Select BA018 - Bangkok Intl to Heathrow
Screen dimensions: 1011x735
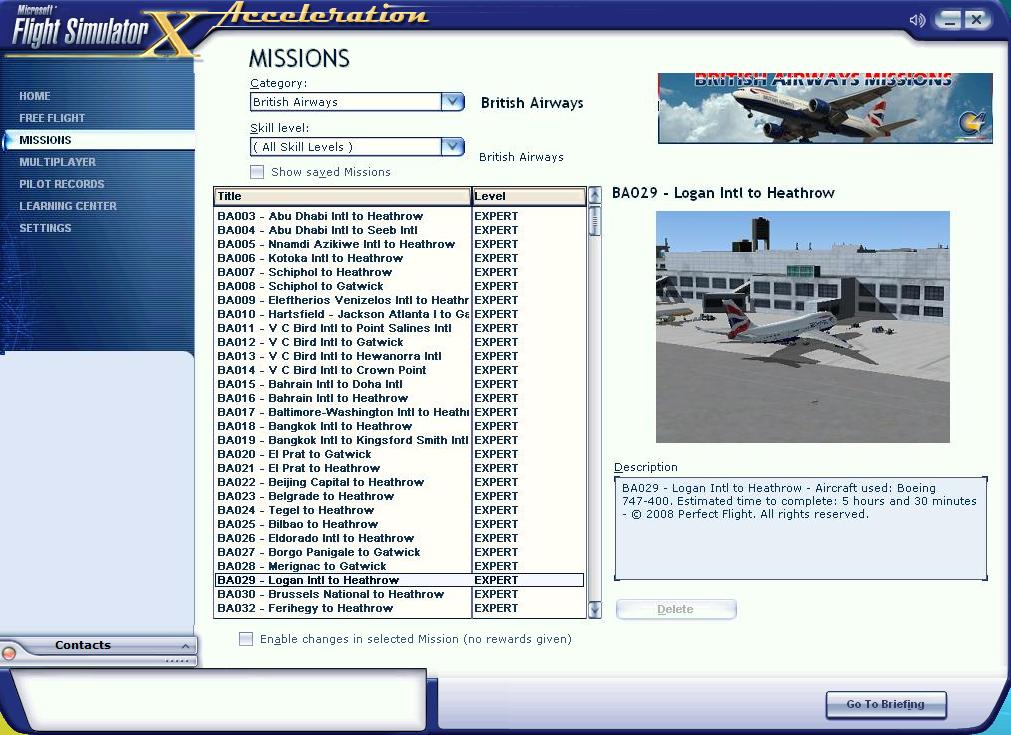pyautogui.click(x=400, y=426)
